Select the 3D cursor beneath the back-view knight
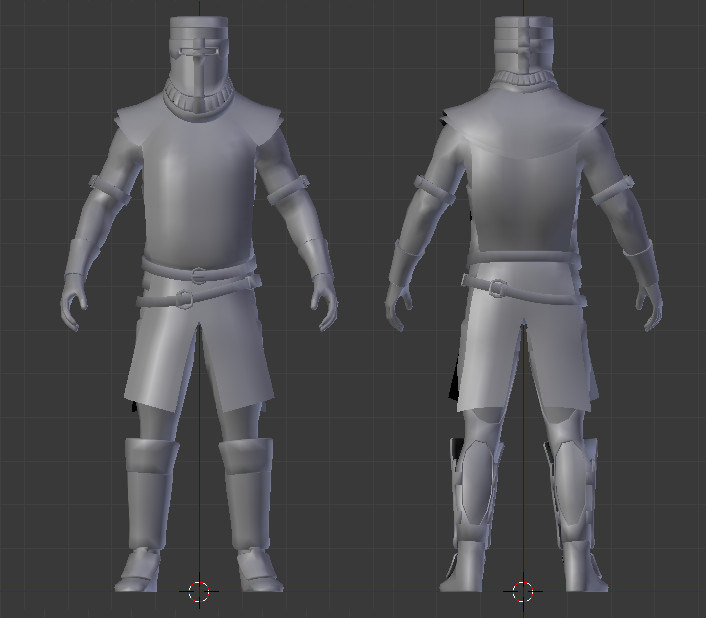The height and width of the screenshot is (618, 706). tap(523, 591)
